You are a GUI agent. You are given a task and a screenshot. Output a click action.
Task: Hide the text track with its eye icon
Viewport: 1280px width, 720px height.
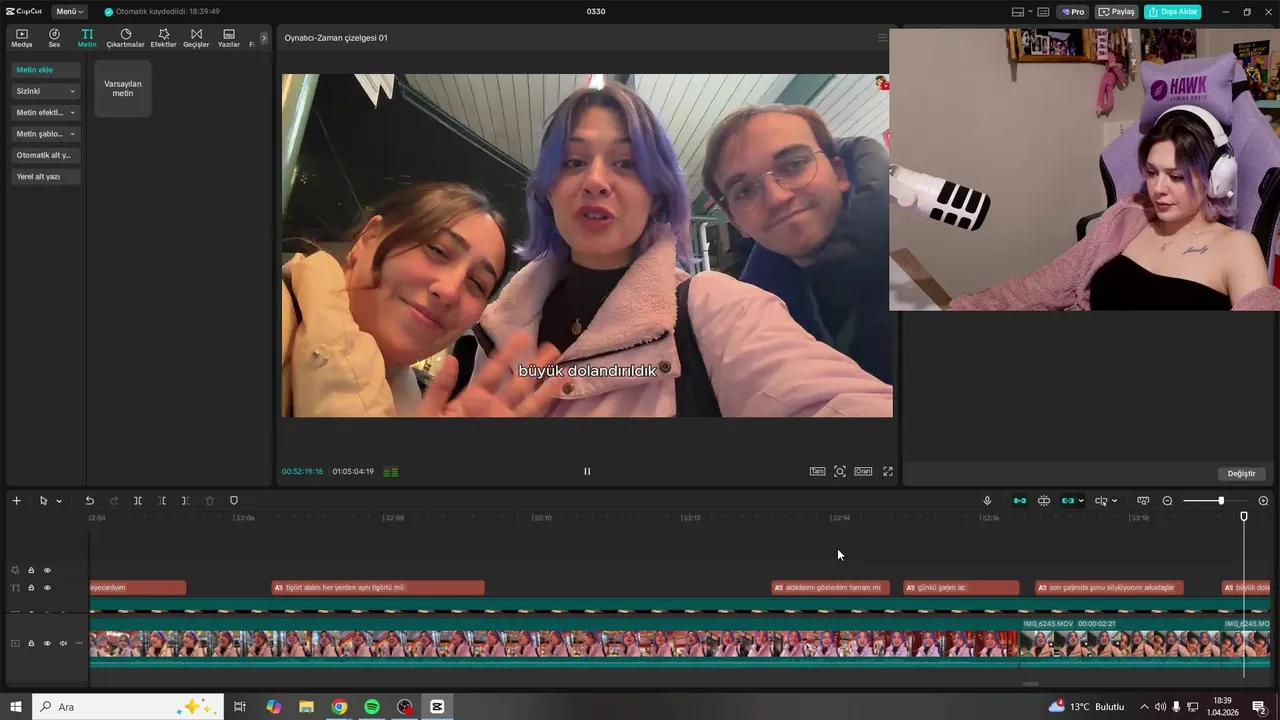coord(47,588)
